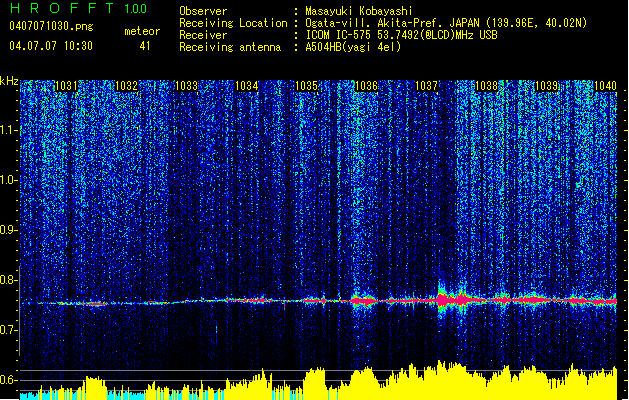Viewport: 629px width, 400px height.
Task: Click the kHz axis unit label
Action: click(x=9, y=82)
